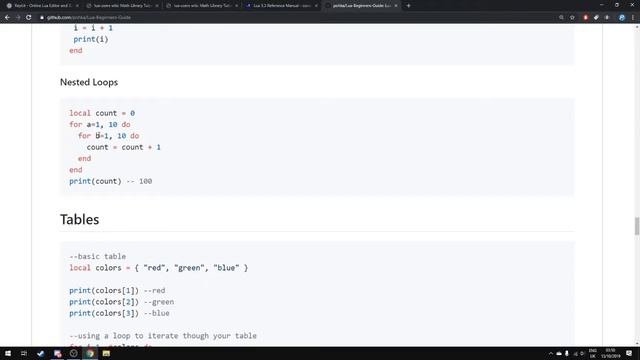Close the first lua-users wiki Math Library tab
The width and height of the screenshot is (640, 360).
click(x=157, y=6)
